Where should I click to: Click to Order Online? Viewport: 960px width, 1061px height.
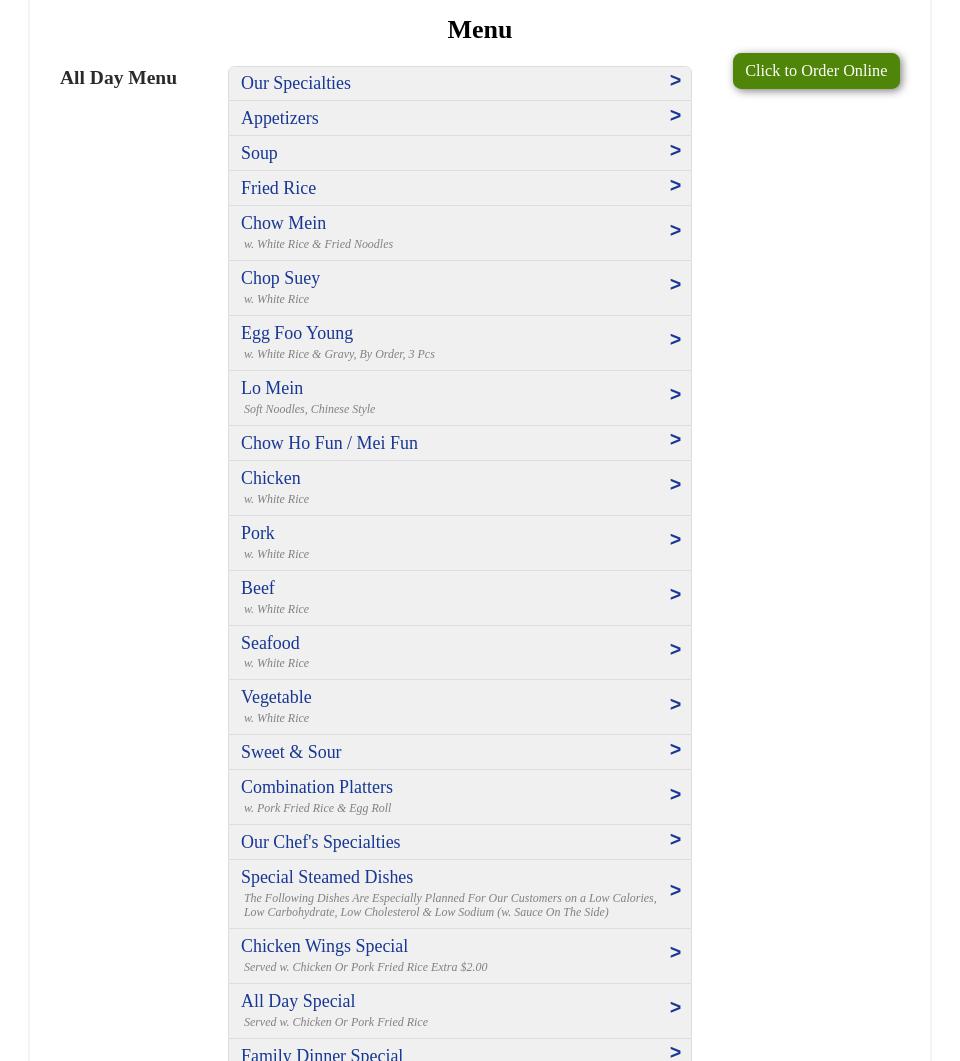[x=816, y=70]
